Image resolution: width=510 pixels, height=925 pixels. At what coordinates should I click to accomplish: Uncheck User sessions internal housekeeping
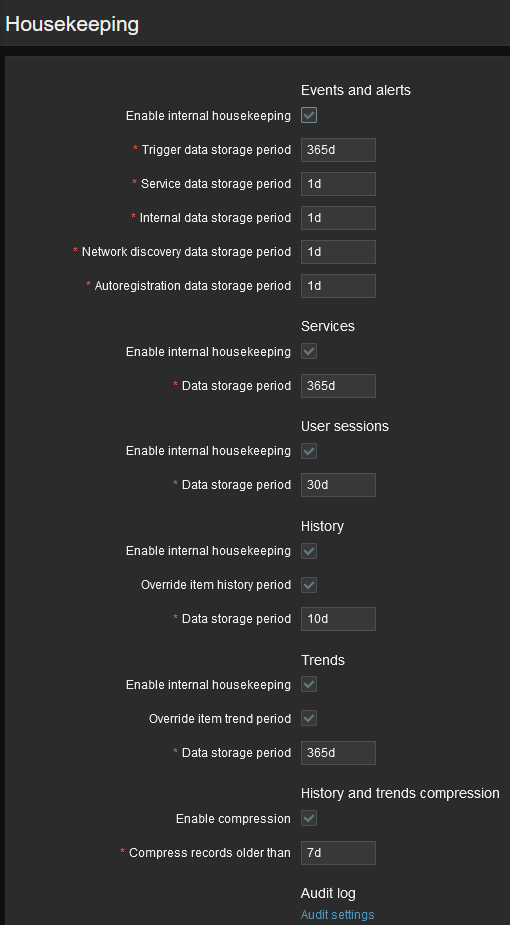pos(309,451)
